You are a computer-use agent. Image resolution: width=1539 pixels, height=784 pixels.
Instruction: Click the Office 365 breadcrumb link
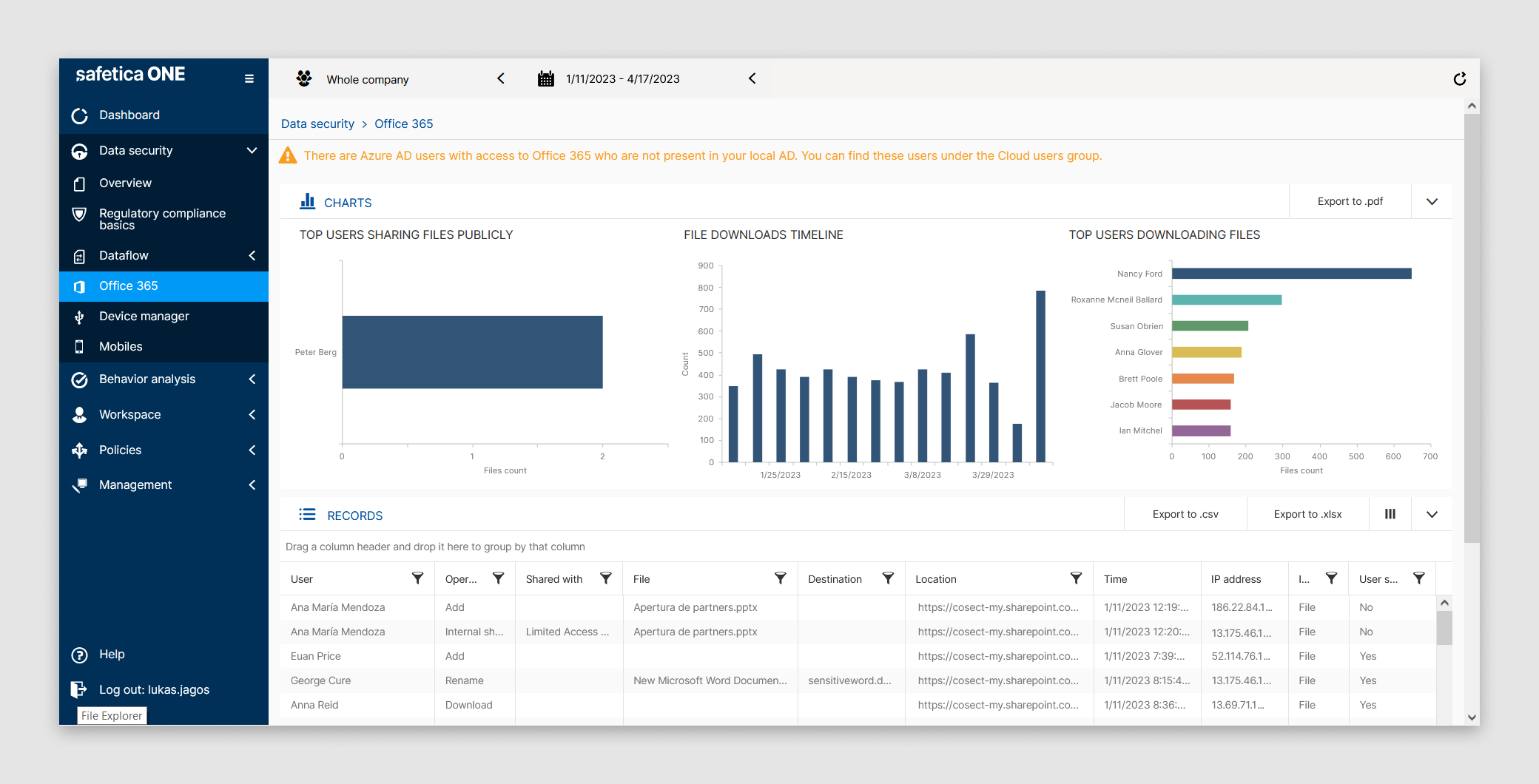(x=403, y=124)
